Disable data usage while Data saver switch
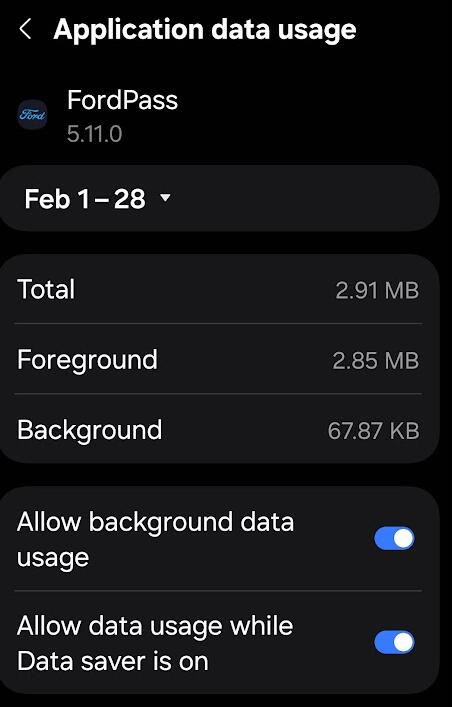 tap(394, 642)
